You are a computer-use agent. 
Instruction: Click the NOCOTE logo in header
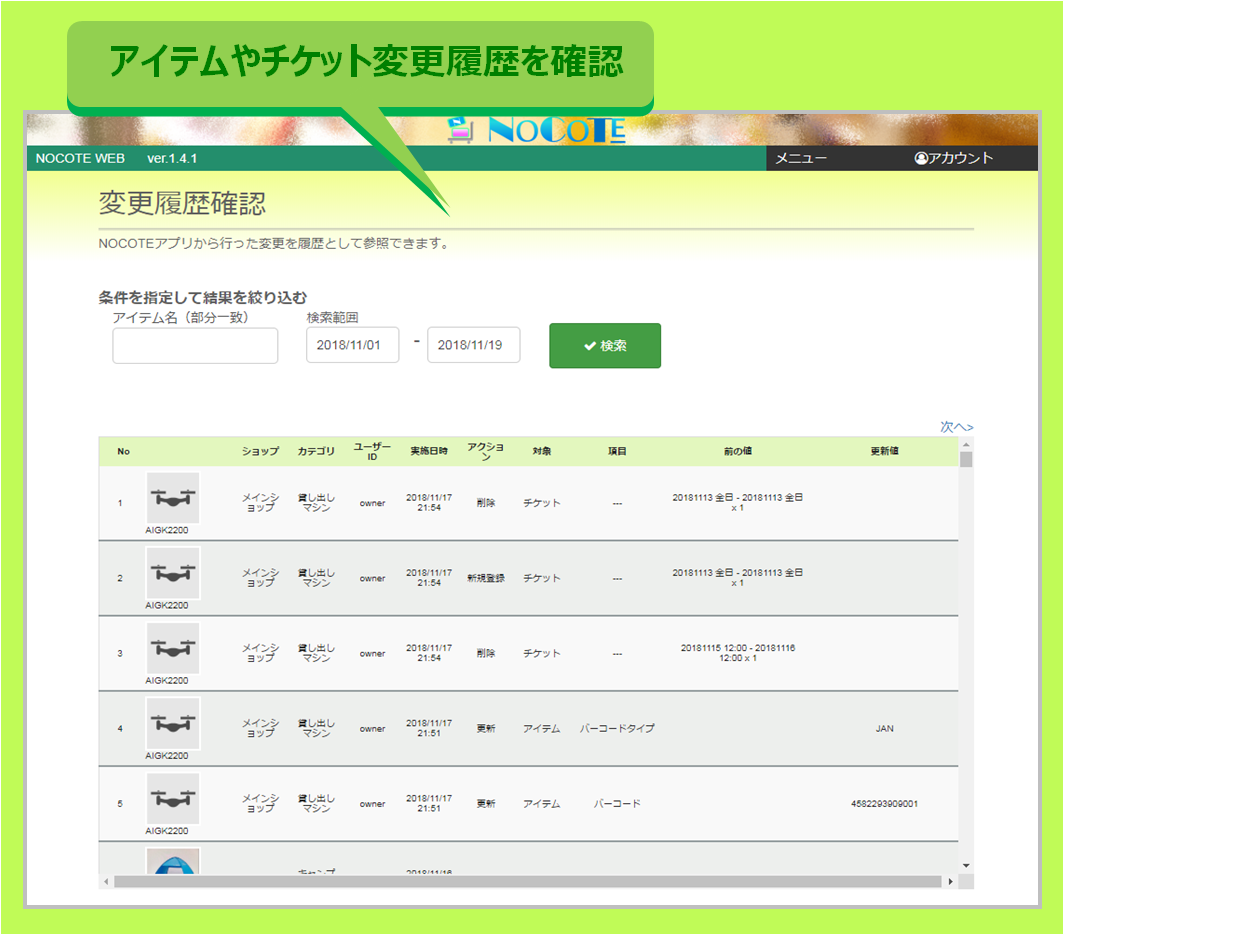[537, 129]
